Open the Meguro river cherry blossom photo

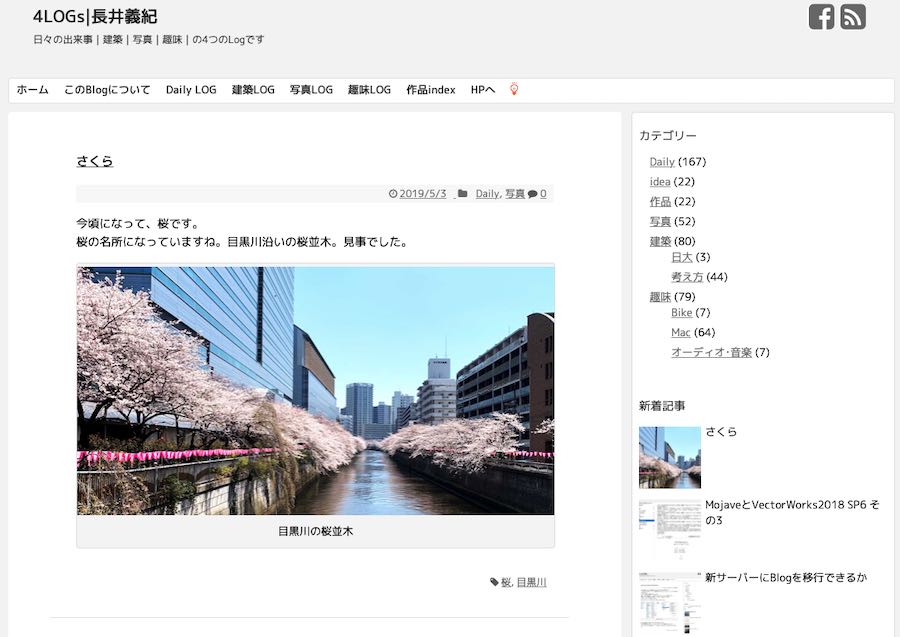pyautogui.click(x=316, y=390)
